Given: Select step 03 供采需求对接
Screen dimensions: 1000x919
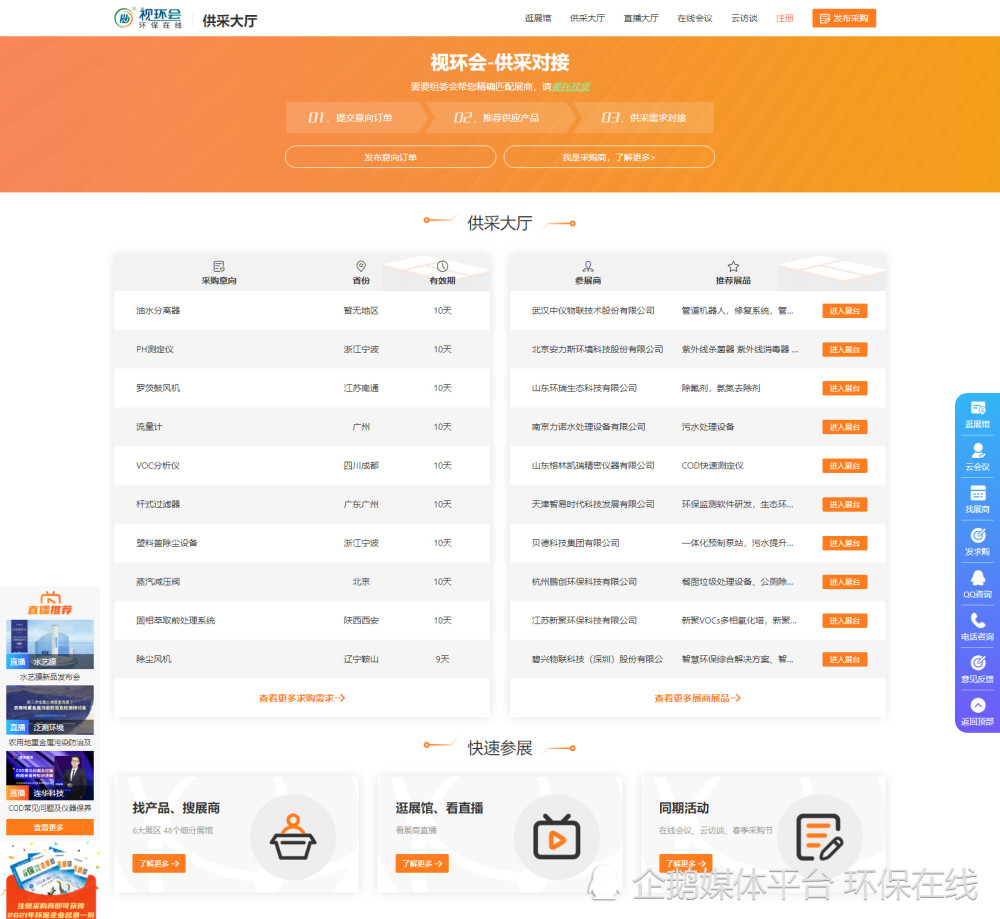Looking at the screenshot, I should (x=644, y=117).
